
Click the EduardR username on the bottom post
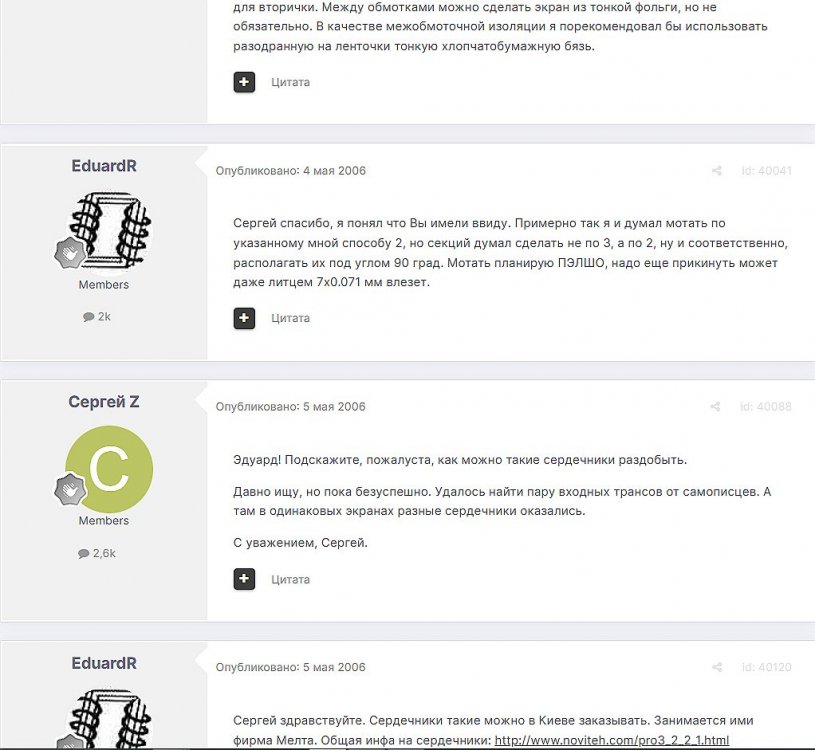[x=104, y=663]
